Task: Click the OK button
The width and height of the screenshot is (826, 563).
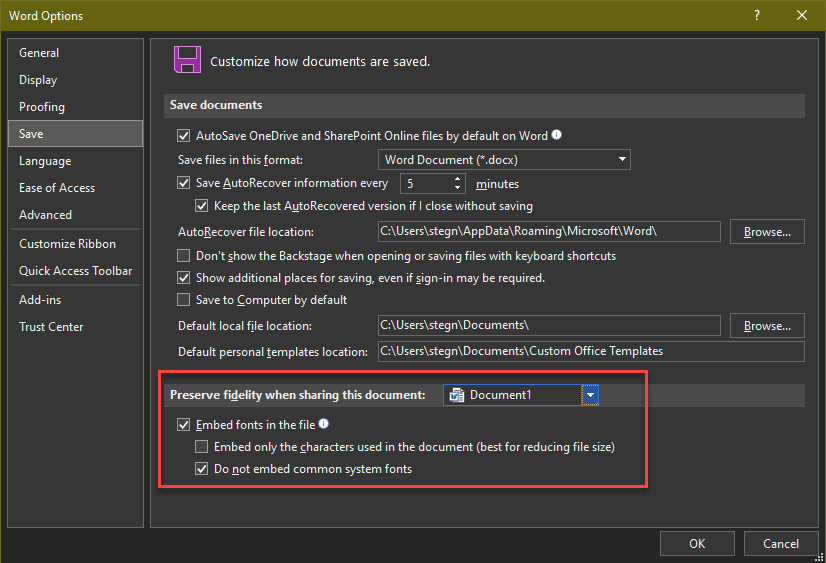Action: click(697, 544)
